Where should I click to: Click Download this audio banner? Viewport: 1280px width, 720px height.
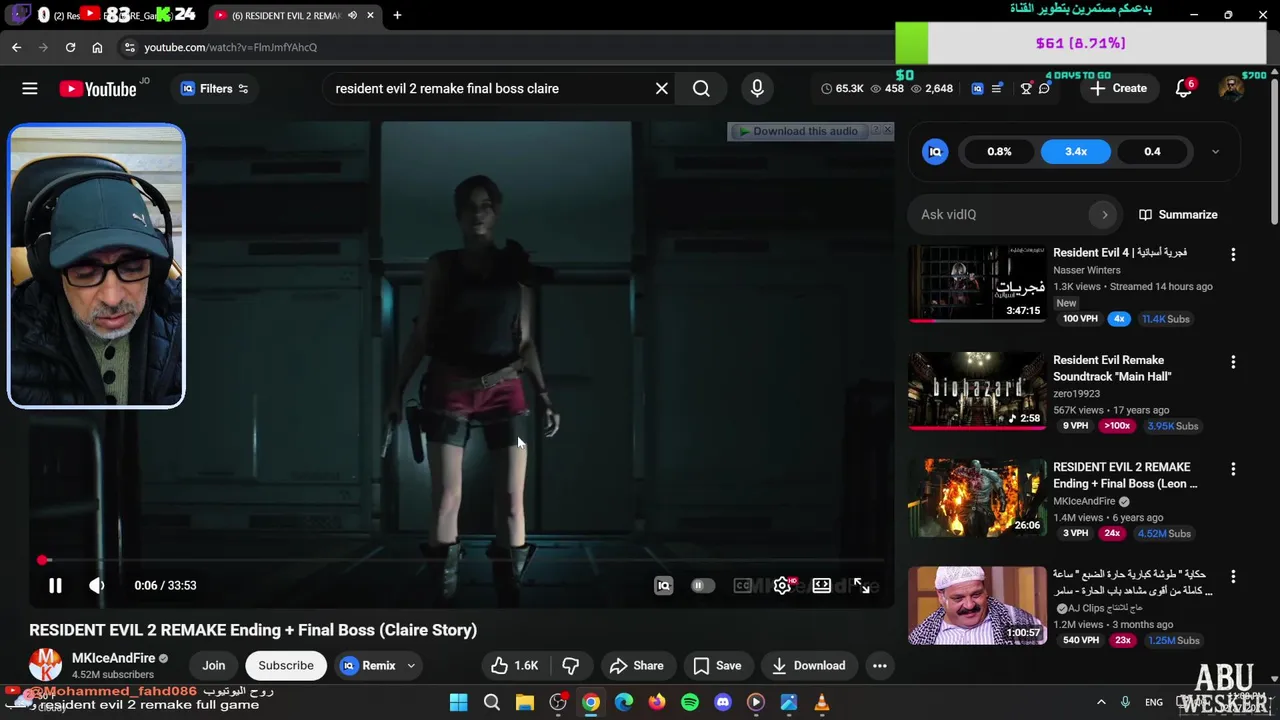tap(797, 131)
